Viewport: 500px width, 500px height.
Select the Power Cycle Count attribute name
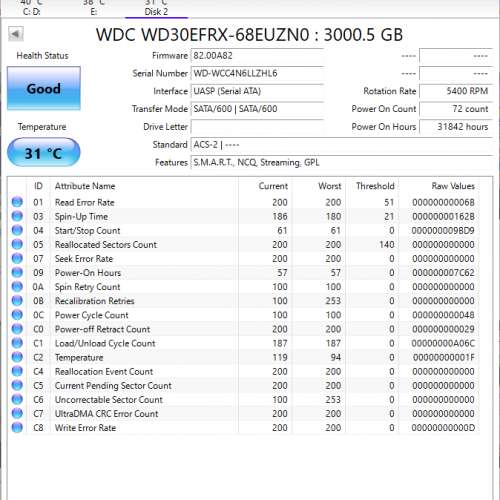(92, 315)
